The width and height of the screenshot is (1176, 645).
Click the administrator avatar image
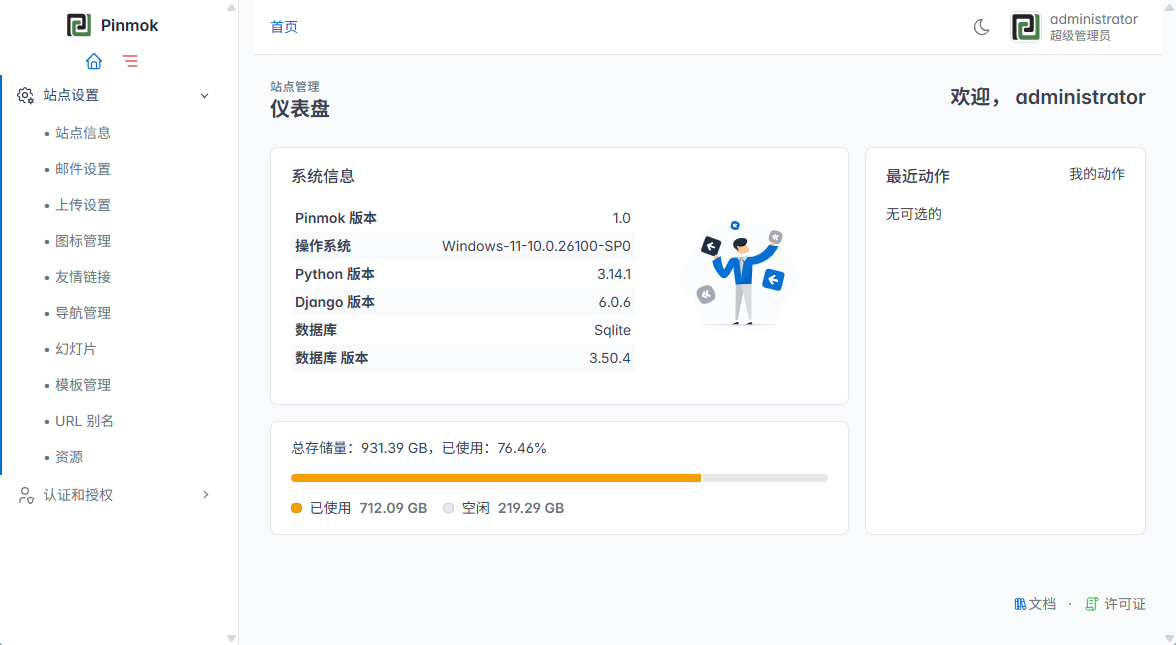coord(1025,27)
